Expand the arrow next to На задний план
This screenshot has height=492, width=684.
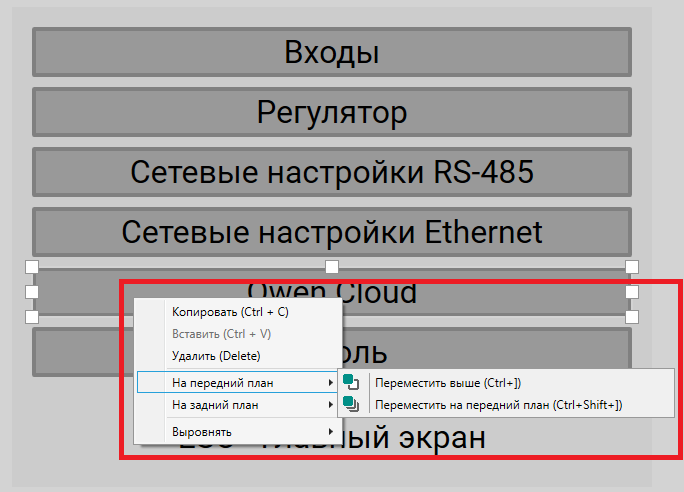coord(331,405)
